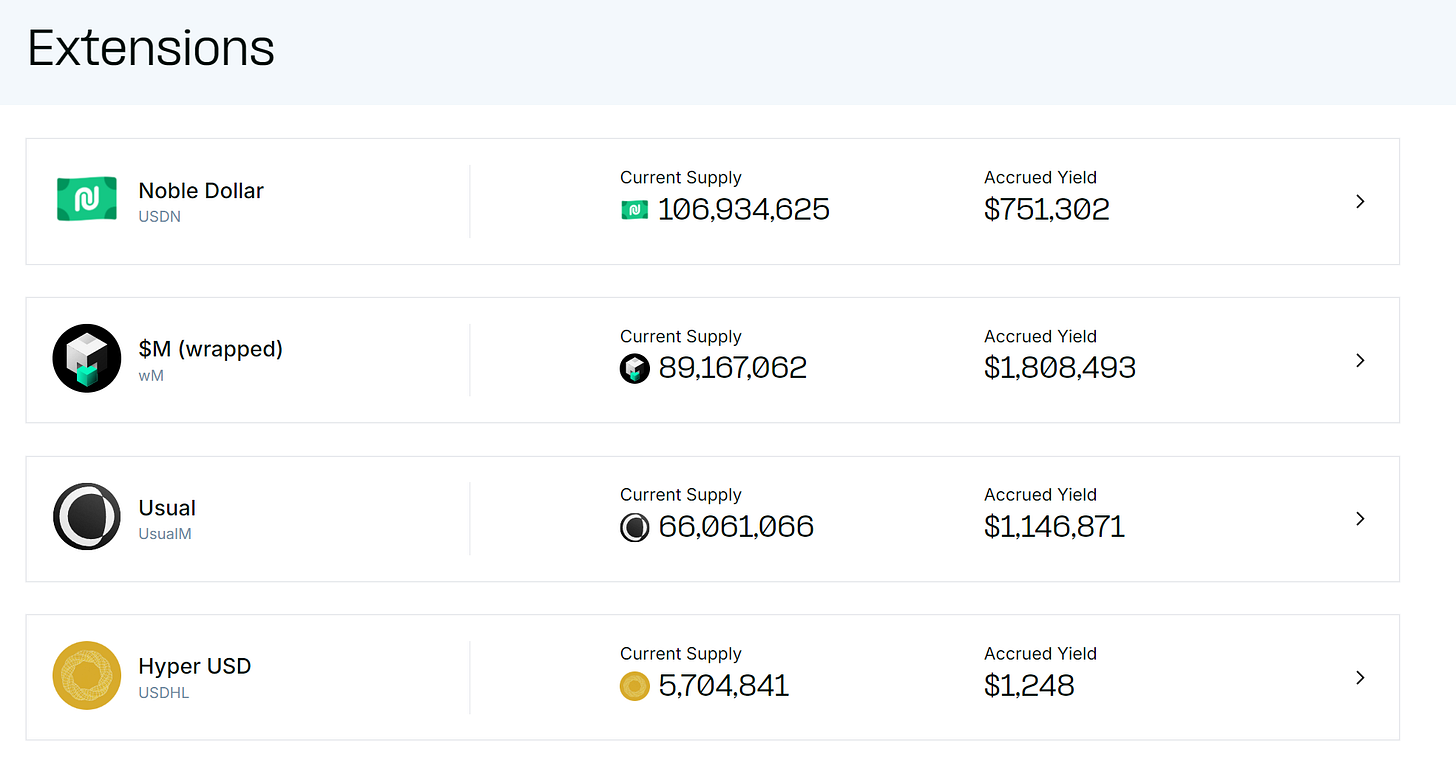
Task: Open the Noble Dollar extension name
Action: [x=201, y=190]
